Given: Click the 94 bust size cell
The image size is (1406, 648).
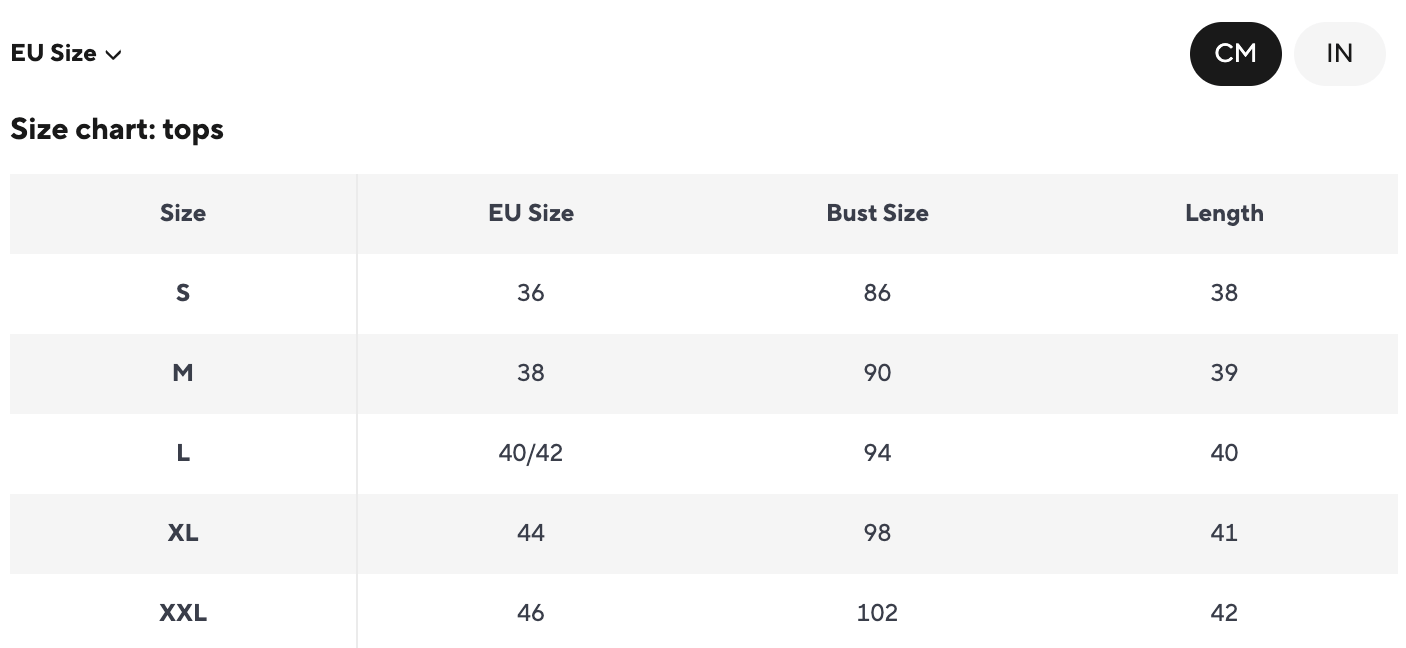Looking at the screenshot, I should tap(877, 453).
